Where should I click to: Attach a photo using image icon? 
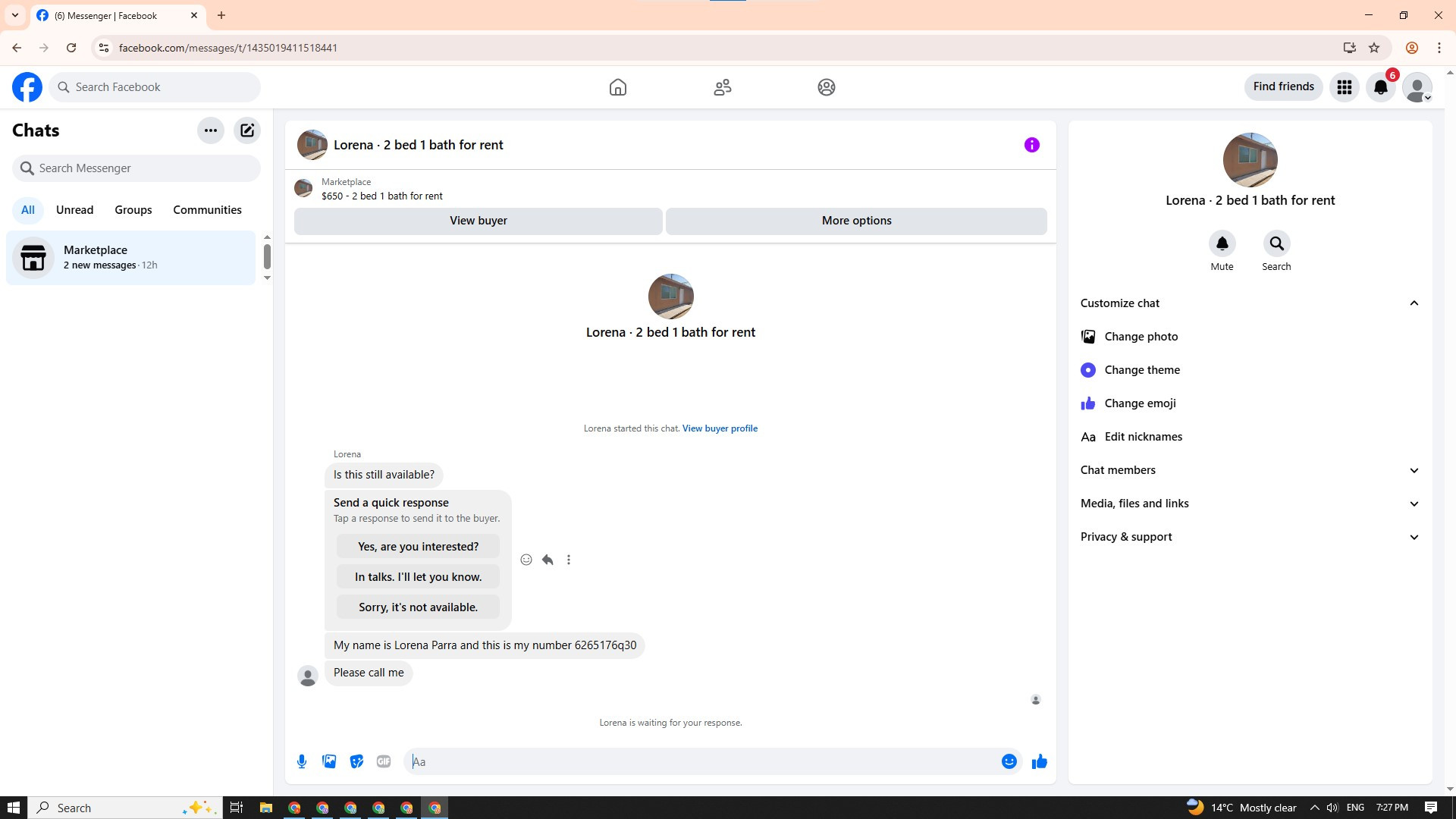pyautogui.click(x=329, y=761)
